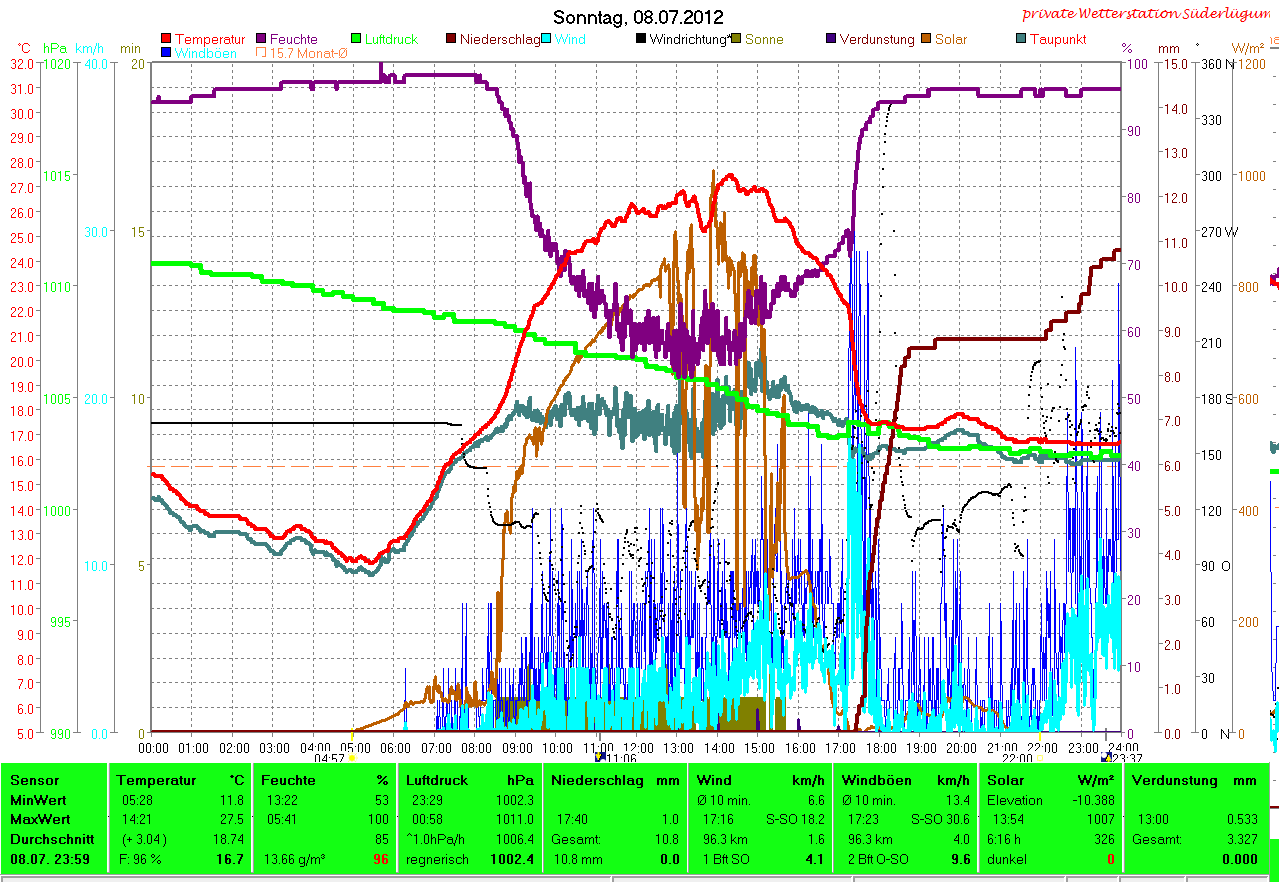
Task: Click the purple Feuchte legend square
Action: pyautogui.click(x=262, y=40)
